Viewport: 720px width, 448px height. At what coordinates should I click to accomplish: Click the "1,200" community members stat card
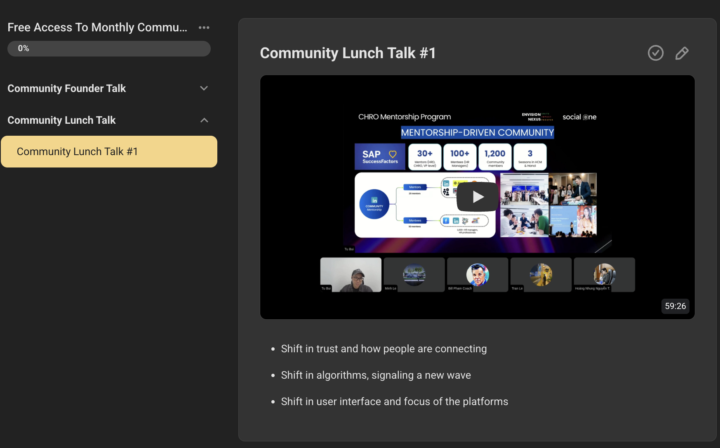495,157
